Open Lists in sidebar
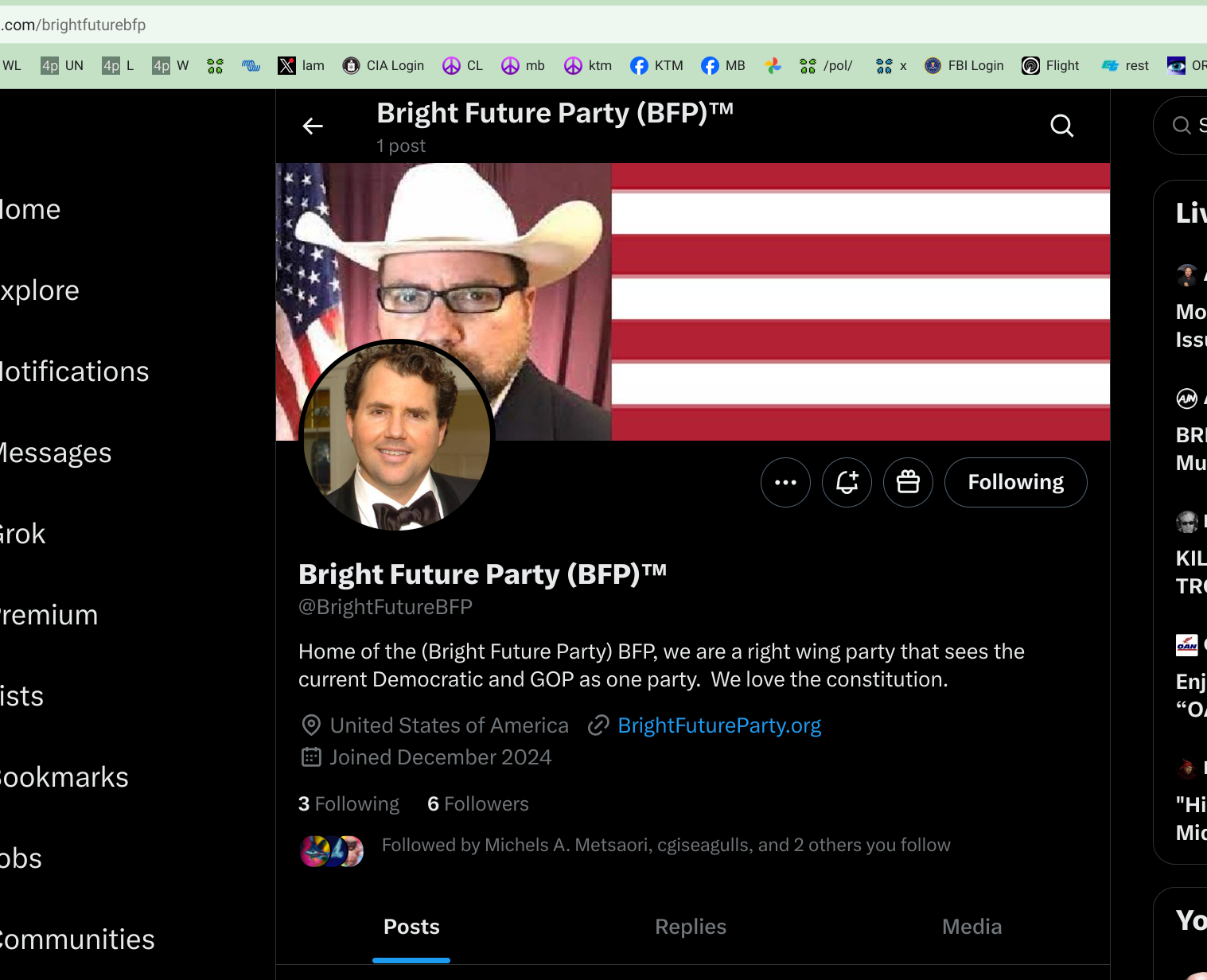 click(x=21, y=696)
